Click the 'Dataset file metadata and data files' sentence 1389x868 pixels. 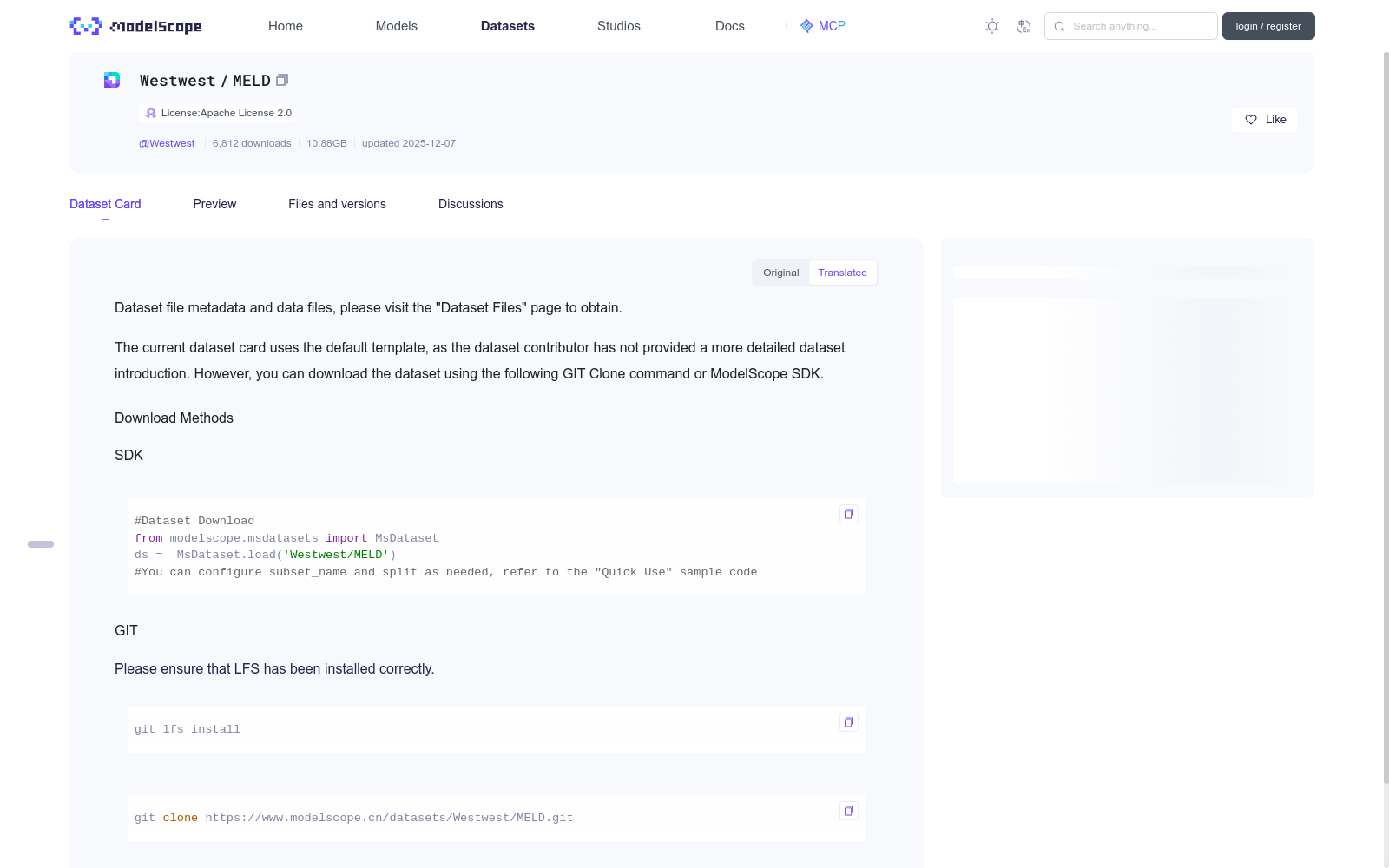point(368,307)
